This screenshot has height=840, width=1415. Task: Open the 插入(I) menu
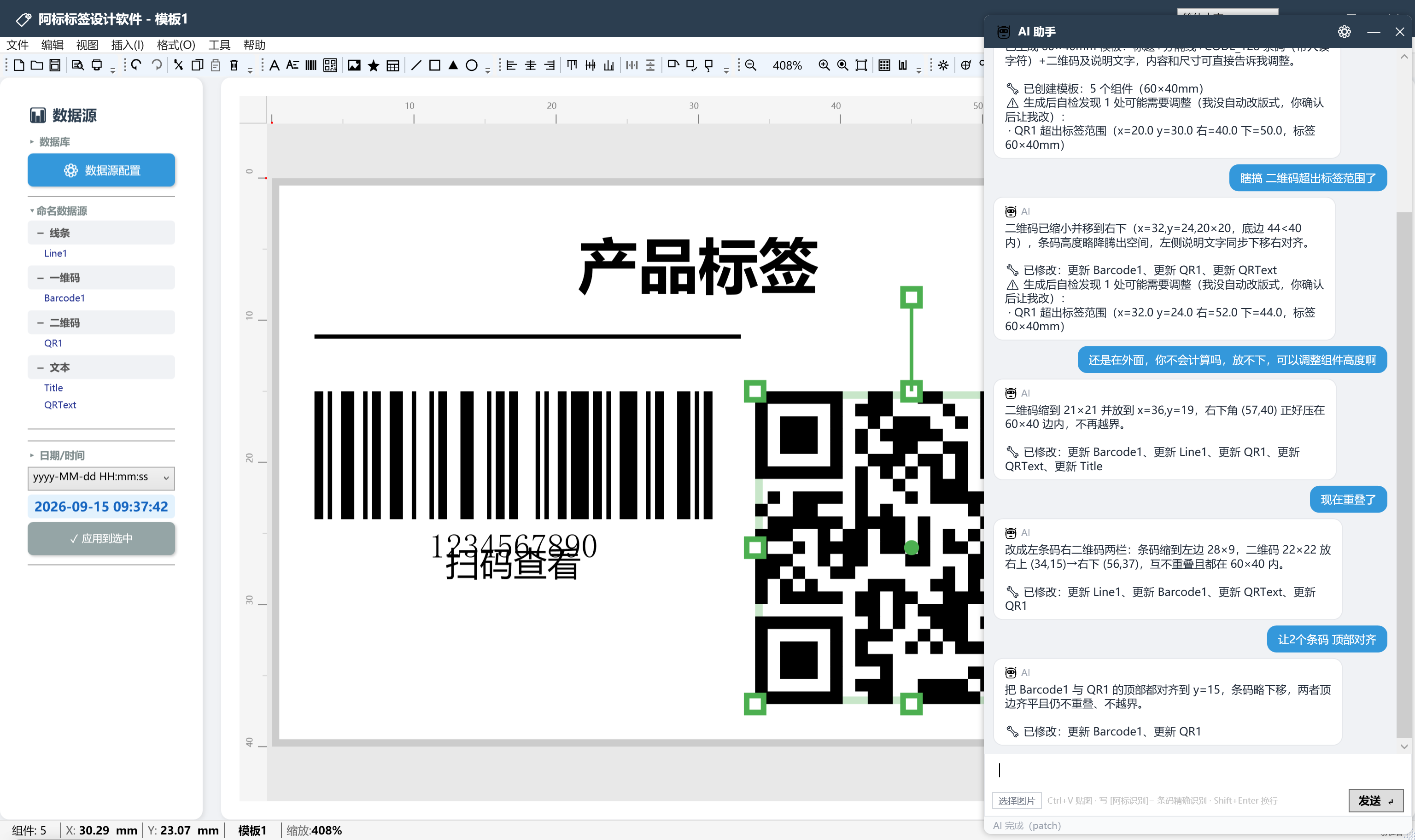tap(127, 45)
